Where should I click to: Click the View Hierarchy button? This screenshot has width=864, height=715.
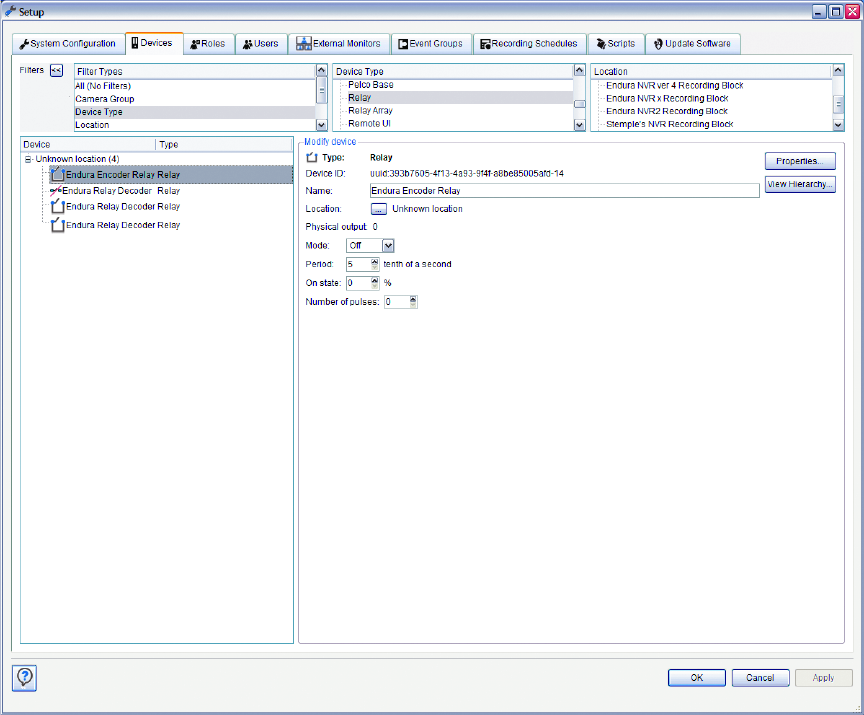click(799, 185)
